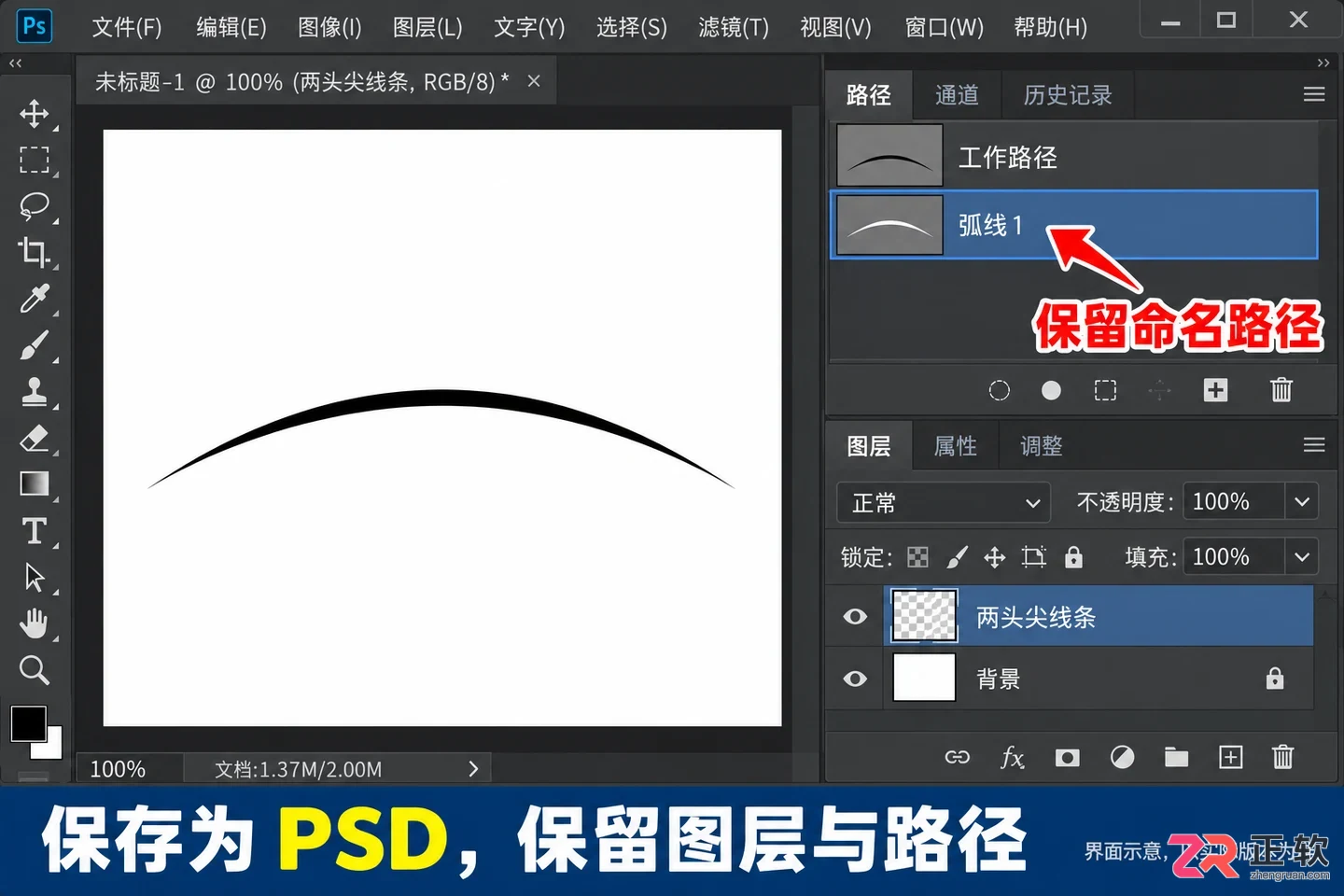
Task: Hide the 背景 layer
Action: point(855,679)
